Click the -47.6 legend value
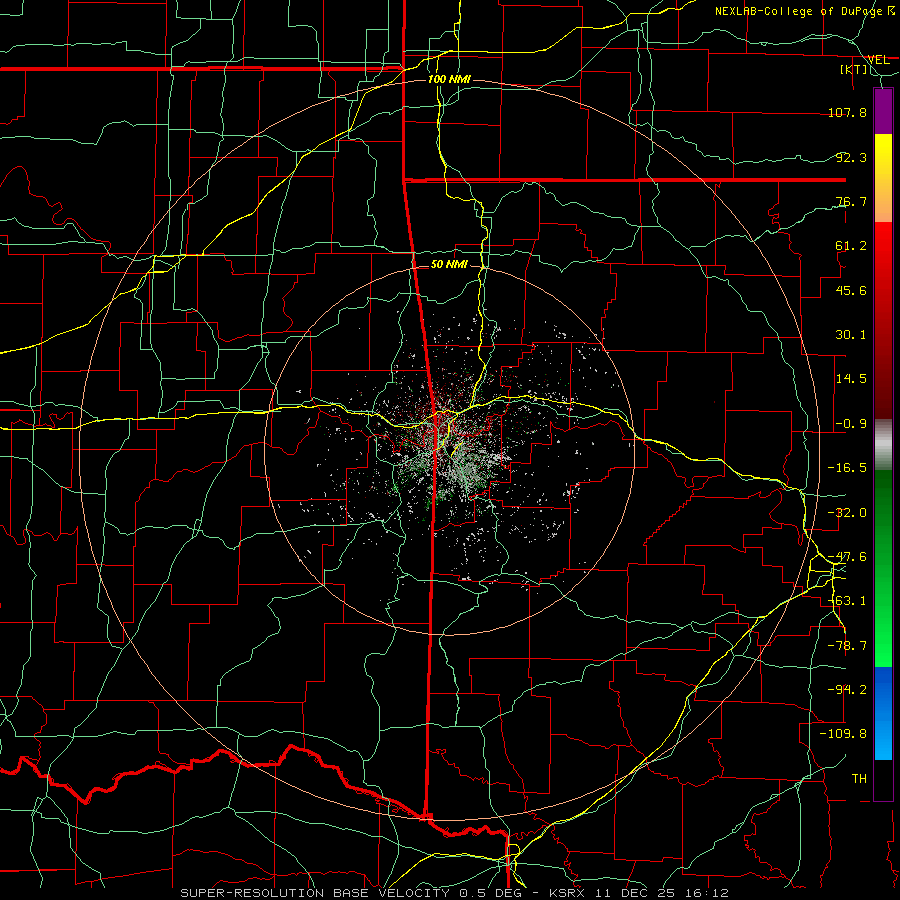 tap(847, 557)
